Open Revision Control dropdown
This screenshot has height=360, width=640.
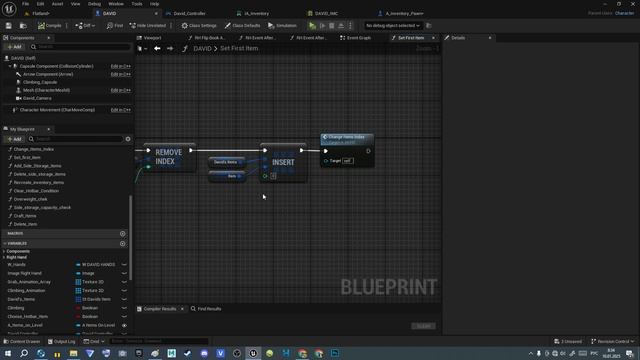click(613, 341)
